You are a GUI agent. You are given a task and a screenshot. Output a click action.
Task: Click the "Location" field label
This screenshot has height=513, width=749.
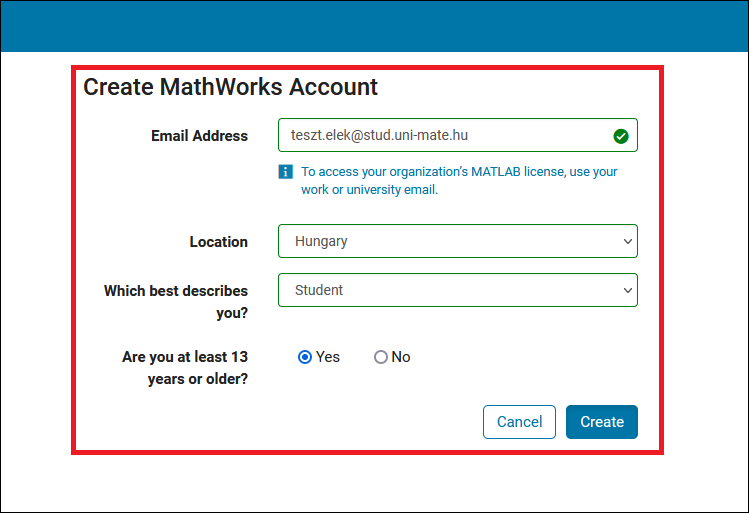click(218, 242)
